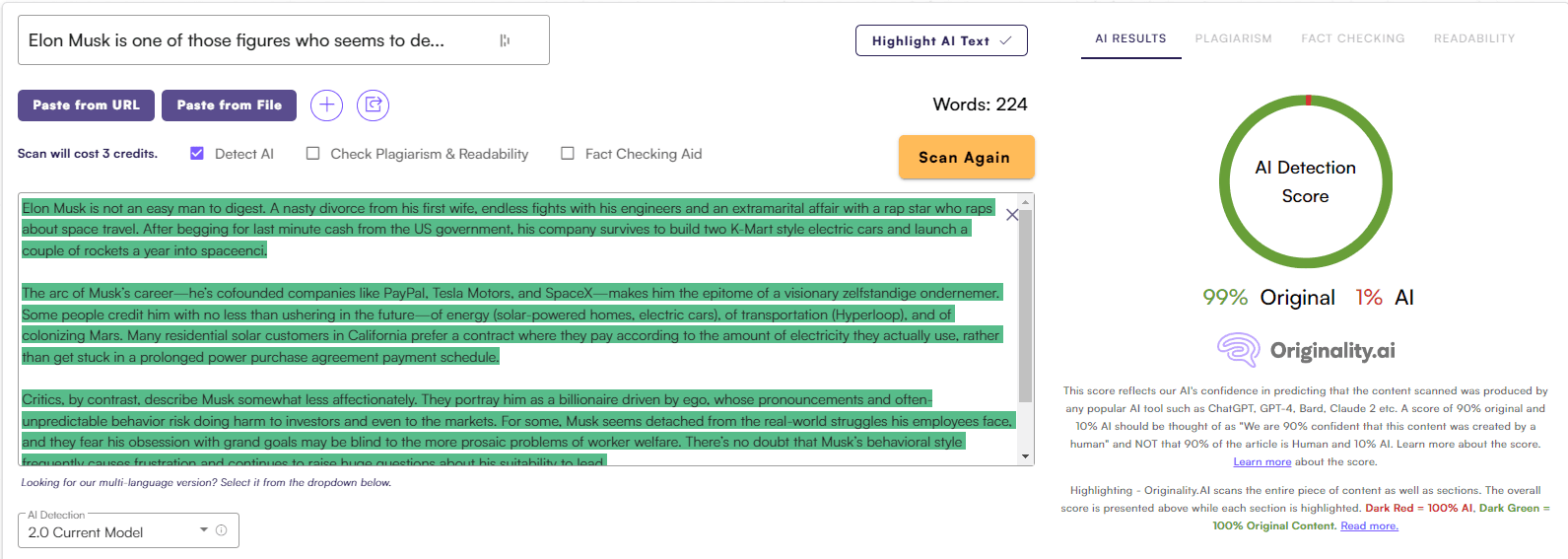
Task: Follow the Learn more link about score
Action: point(1261,461)
